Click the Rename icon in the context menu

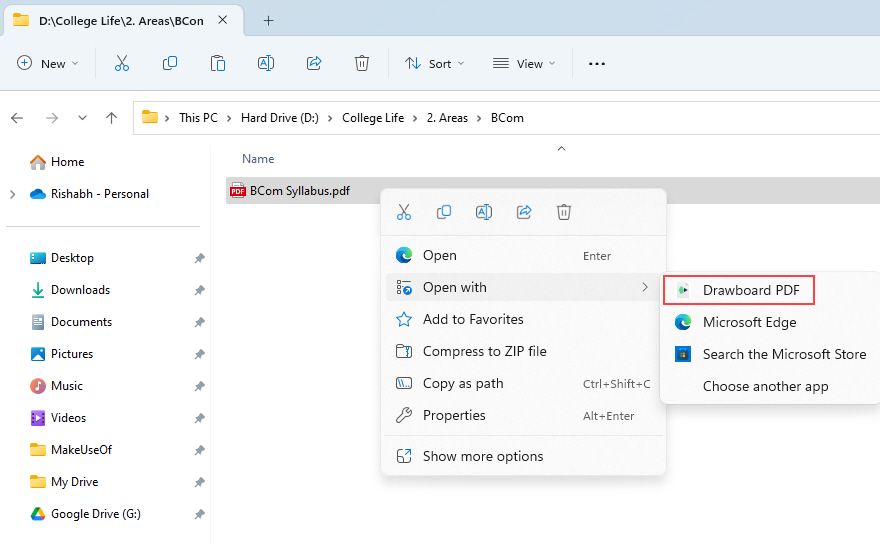click(484, 212)
